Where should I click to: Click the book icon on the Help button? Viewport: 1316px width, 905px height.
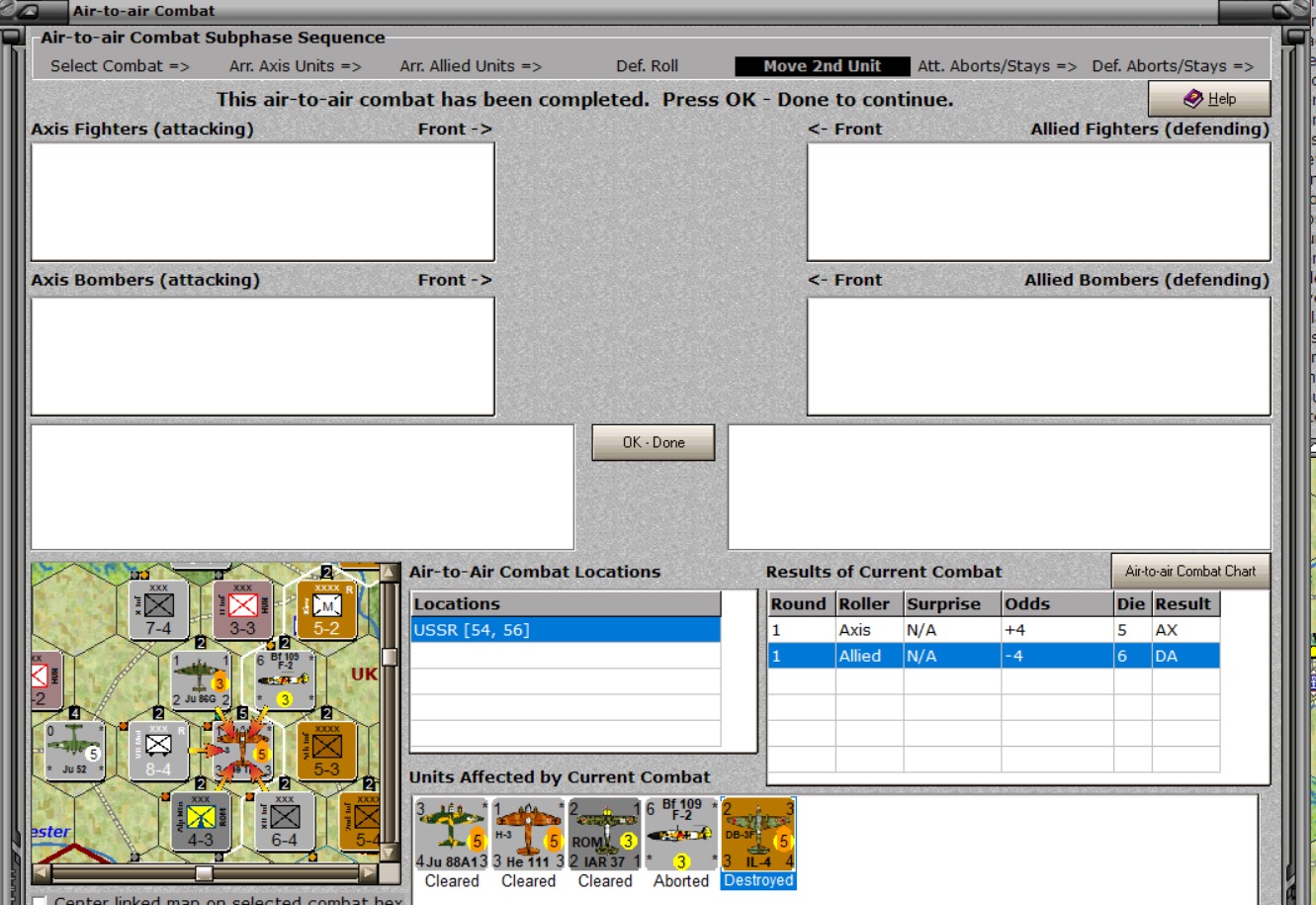tap(1192, 99)
